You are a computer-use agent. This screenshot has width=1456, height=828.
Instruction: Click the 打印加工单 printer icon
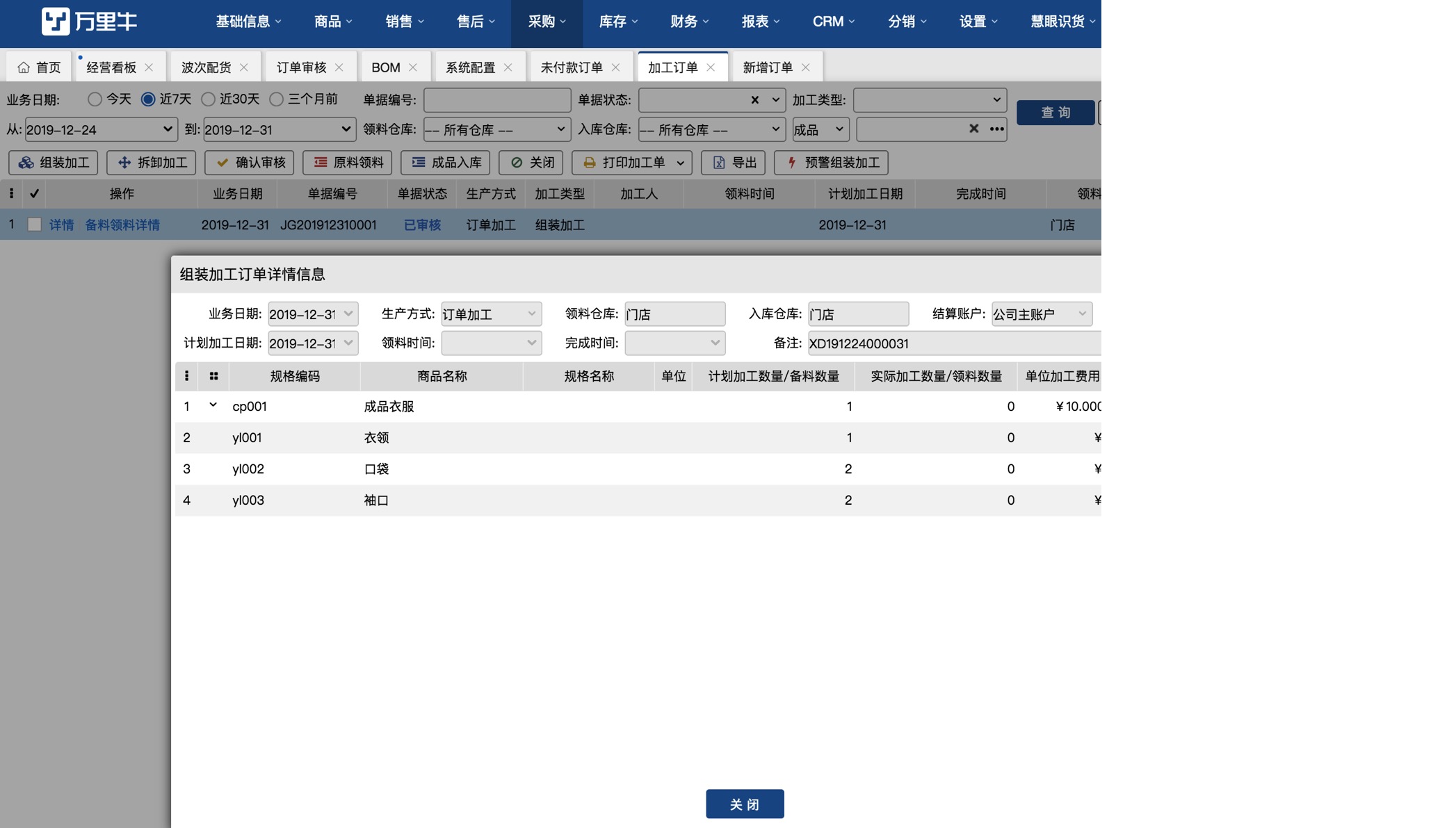click(x=590, y=163)
